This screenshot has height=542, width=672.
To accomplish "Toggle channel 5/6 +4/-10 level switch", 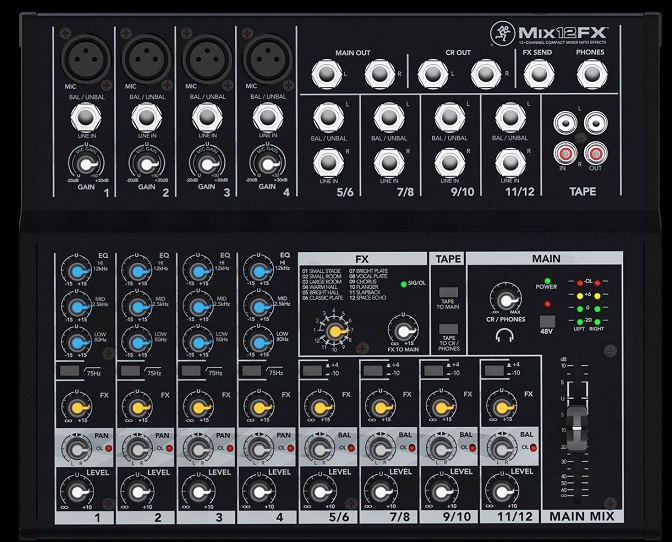I will [312, 370].
